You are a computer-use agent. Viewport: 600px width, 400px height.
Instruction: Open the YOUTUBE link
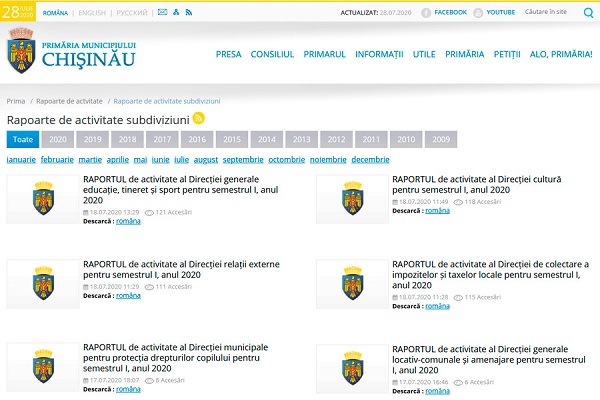[501, 12]
